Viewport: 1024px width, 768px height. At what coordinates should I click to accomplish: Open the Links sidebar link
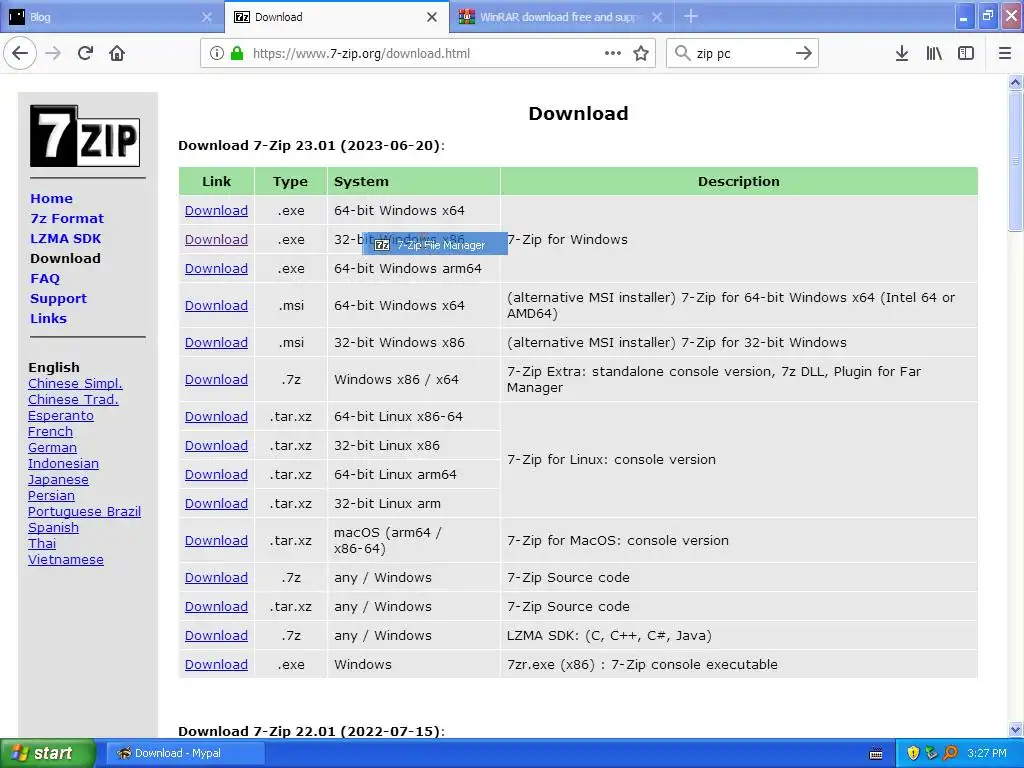pyautogui.click(x=48, y=319)
